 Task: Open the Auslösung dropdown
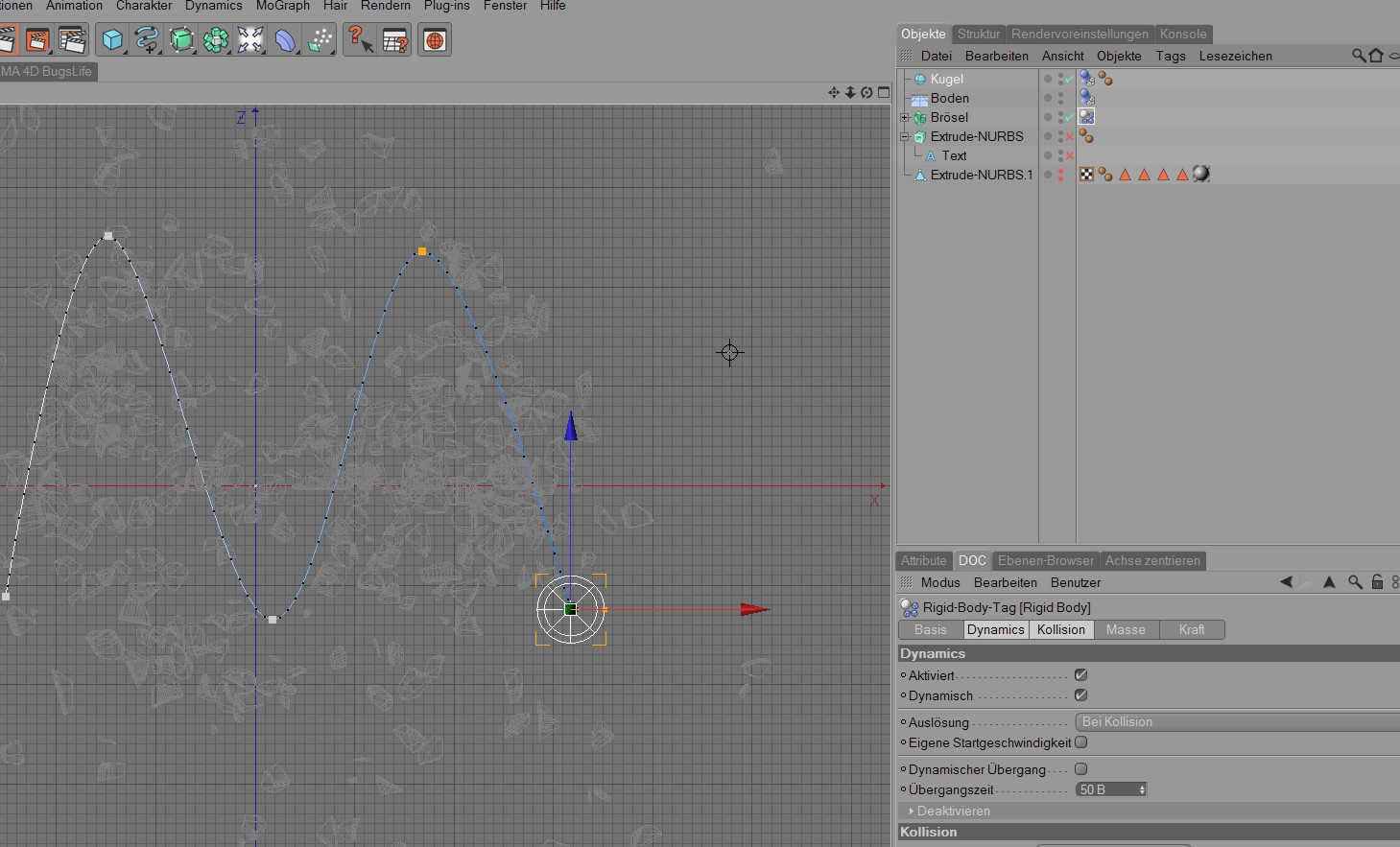pos(1238,722)
